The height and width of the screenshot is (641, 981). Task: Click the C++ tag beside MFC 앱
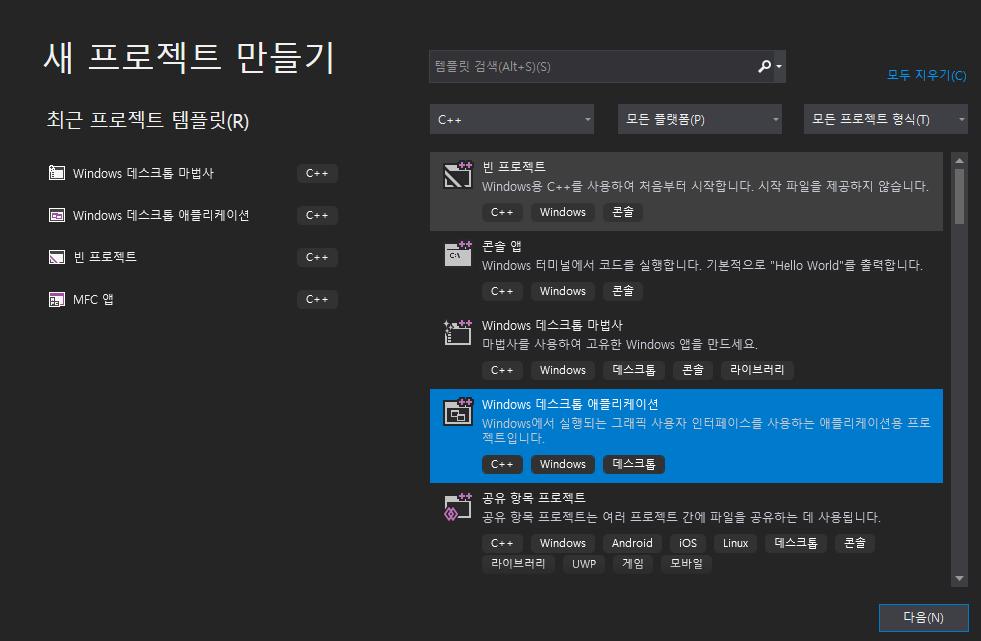(x=317, y=300)
